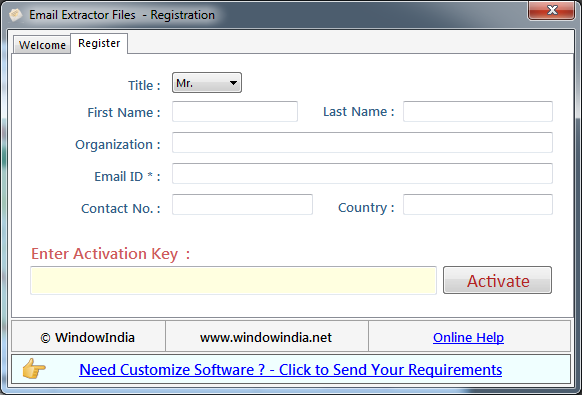Click the pointing hand icon
Viewport: 582px width, 395px height.
click(34, 369)
